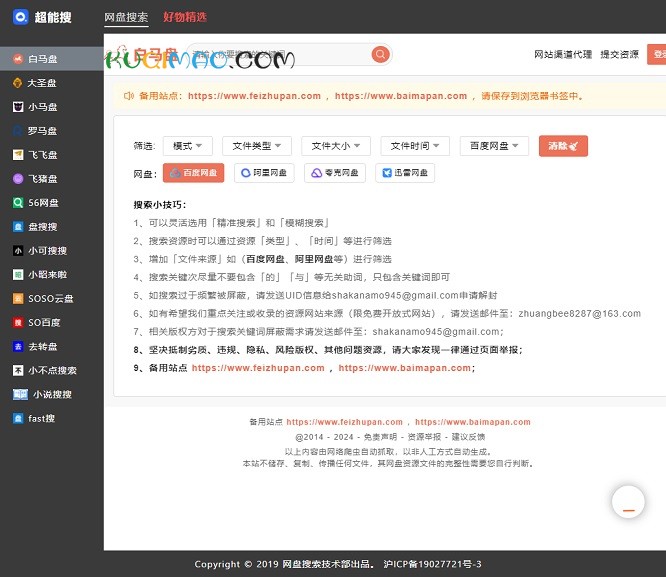666x577 pixels.
Task: Open the 小说搜搜 sidebar icon
Action: tap(20, 394)
